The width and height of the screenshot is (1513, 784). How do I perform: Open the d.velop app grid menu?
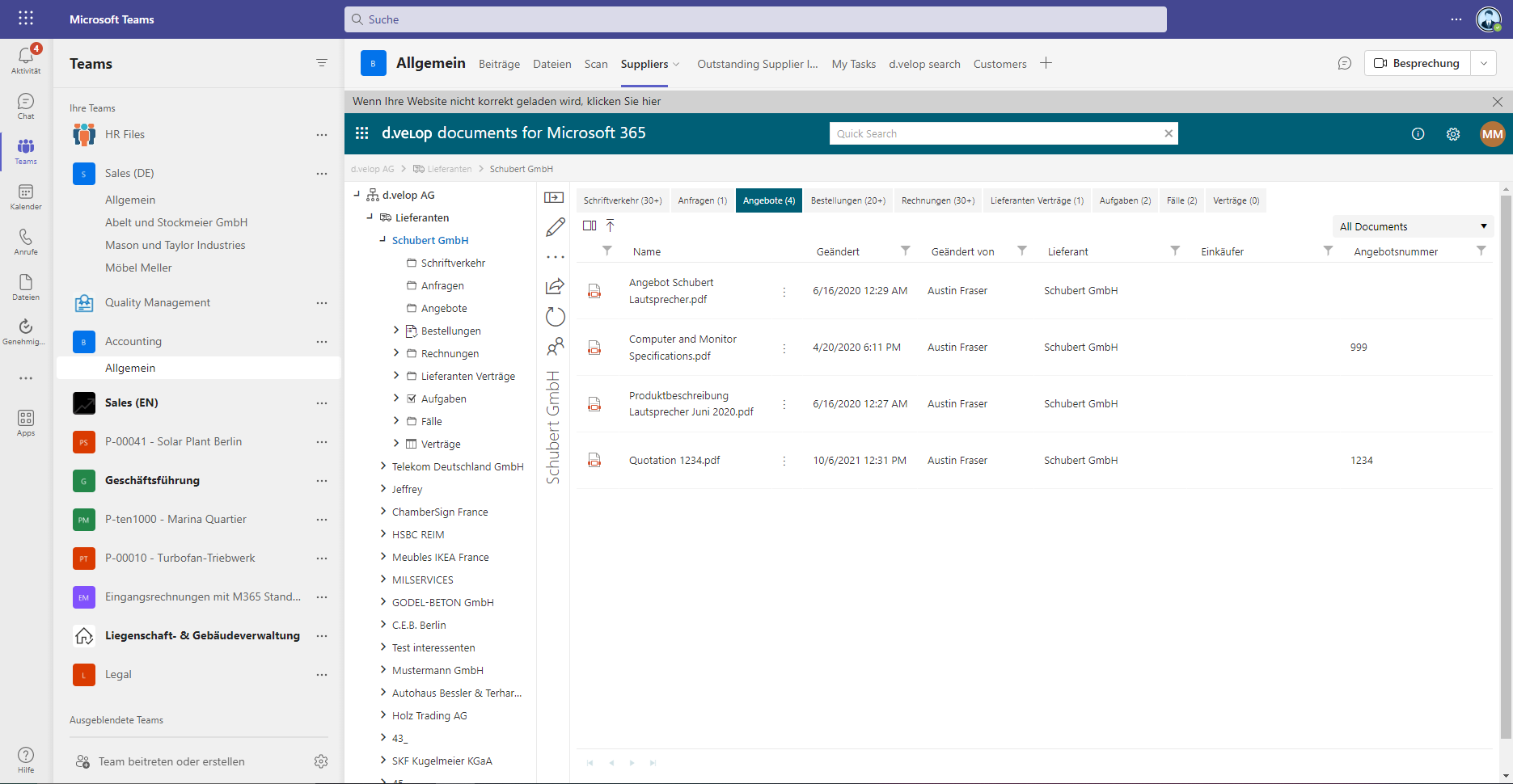coord(362,133)
